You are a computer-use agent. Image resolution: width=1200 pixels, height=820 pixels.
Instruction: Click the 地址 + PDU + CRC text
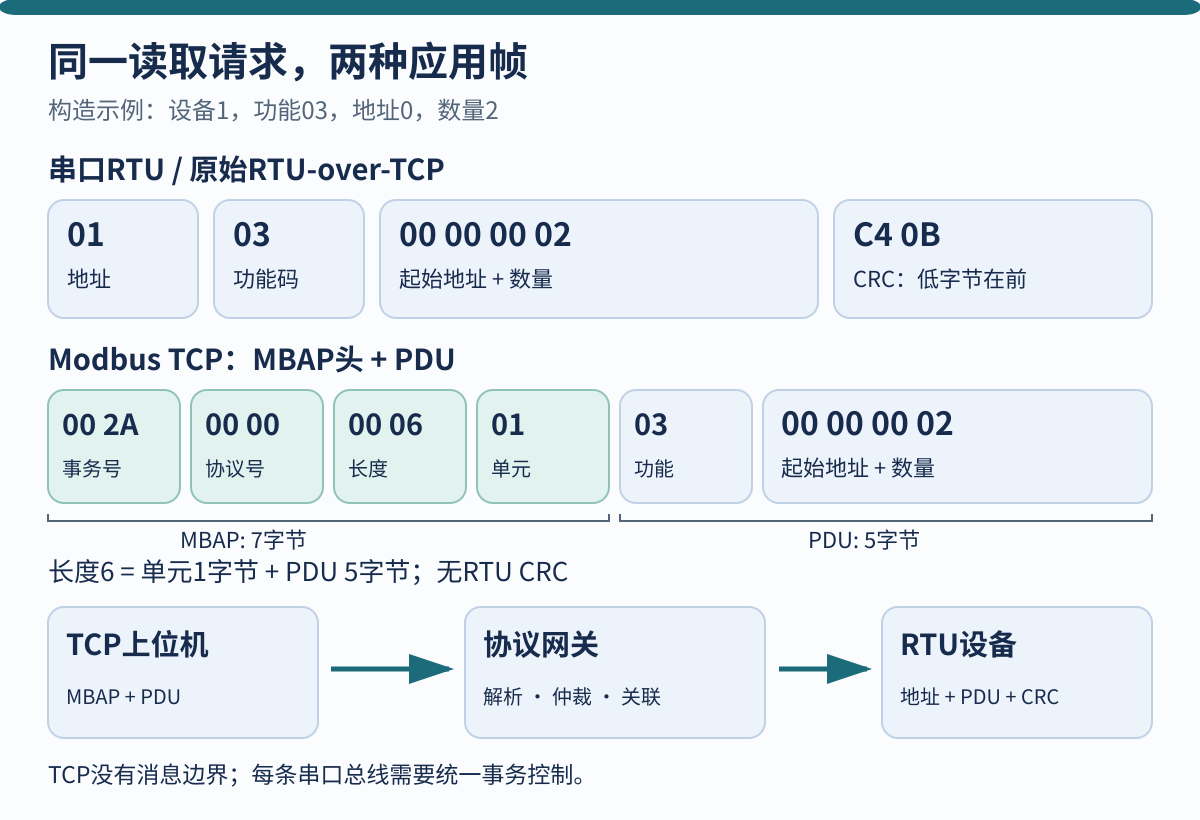point(979,697)
